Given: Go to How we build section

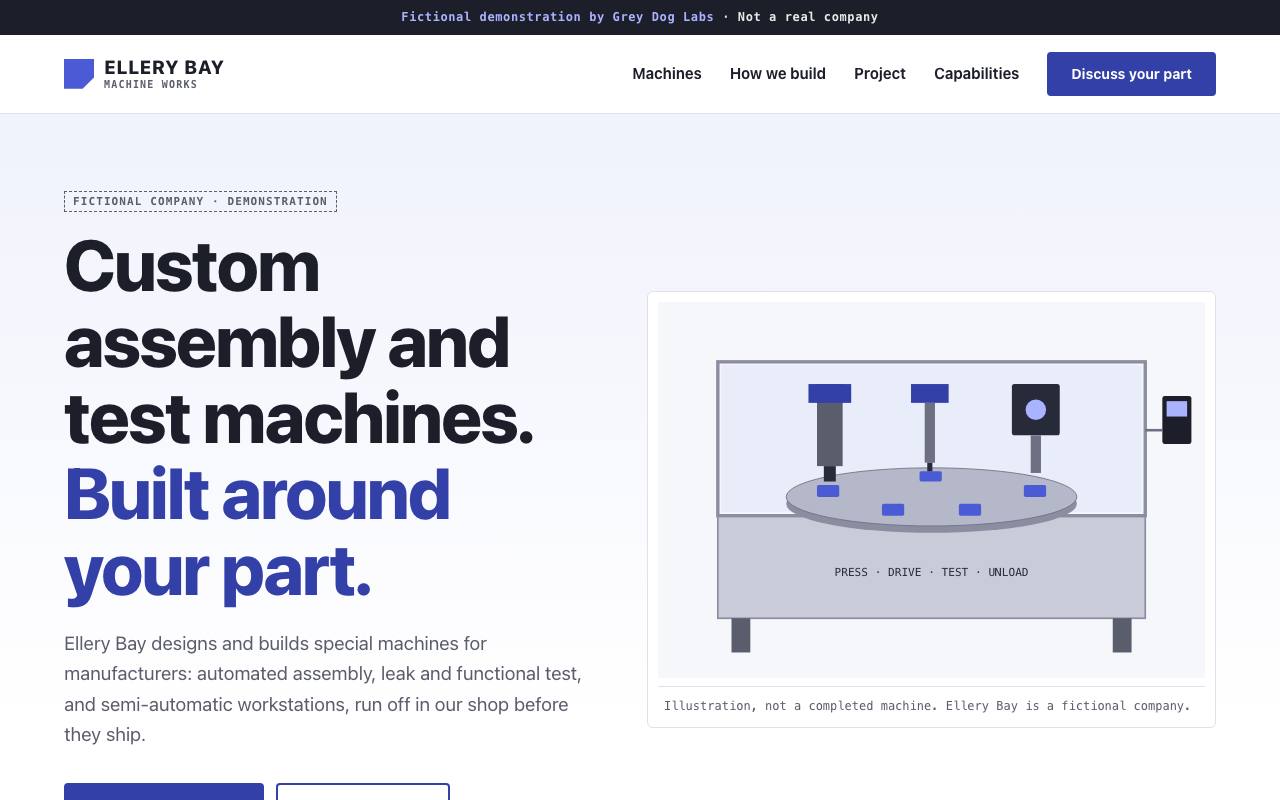Looking at the screenshot, I should tap(778, 74).
